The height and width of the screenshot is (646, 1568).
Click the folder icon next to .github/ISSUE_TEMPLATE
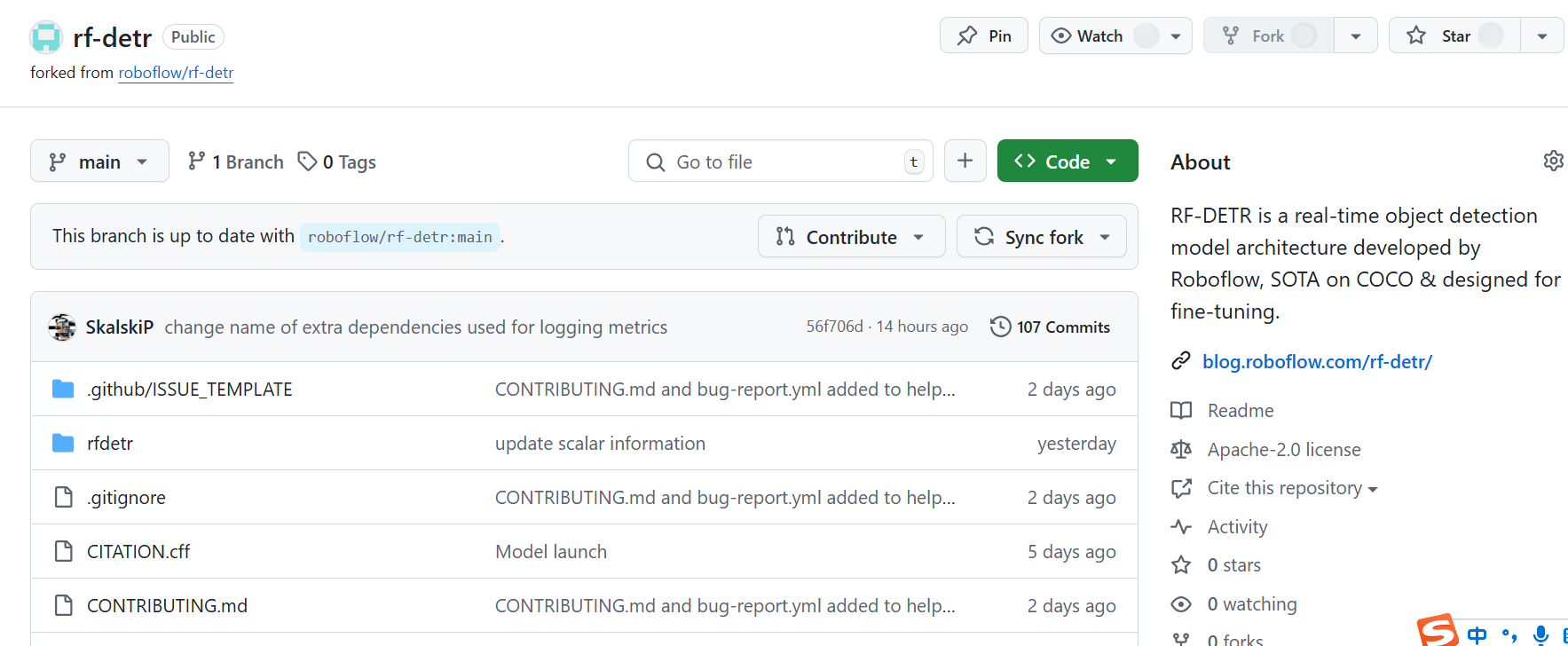(x=63, y=389)
